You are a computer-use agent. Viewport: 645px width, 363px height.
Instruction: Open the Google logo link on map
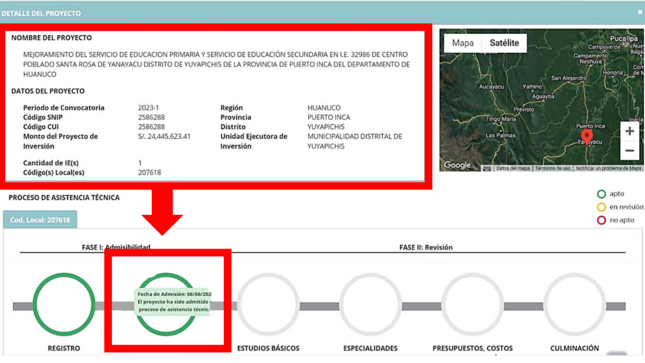click(457, 165)
